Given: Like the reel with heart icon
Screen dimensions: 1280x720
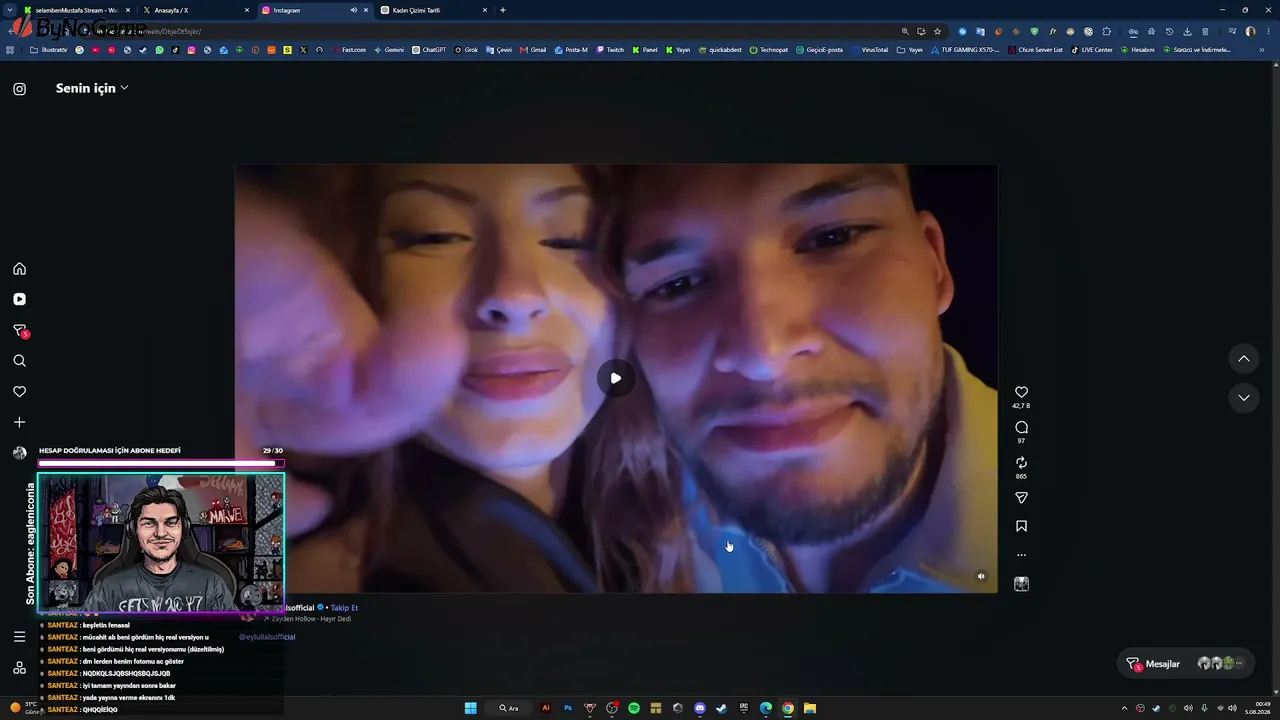Looking at the screenshot, I should 1021,392.
